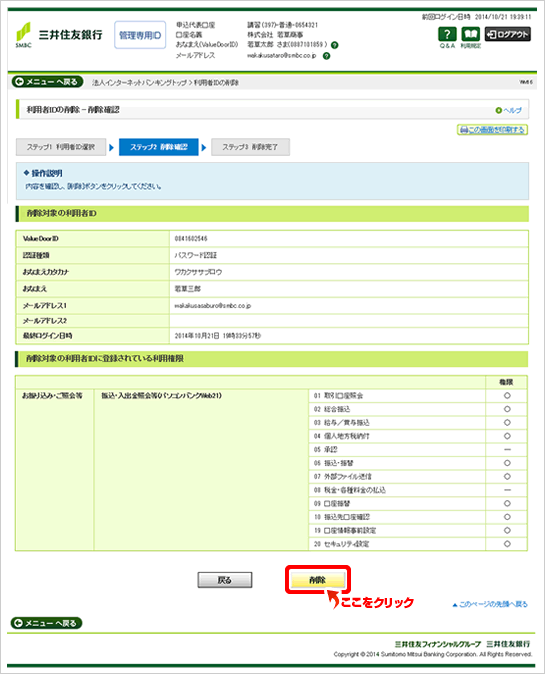The width and height of the screenshot is (545, 674).
Task: Click the last login date 2014年10月21日 value
Action: 217,336
